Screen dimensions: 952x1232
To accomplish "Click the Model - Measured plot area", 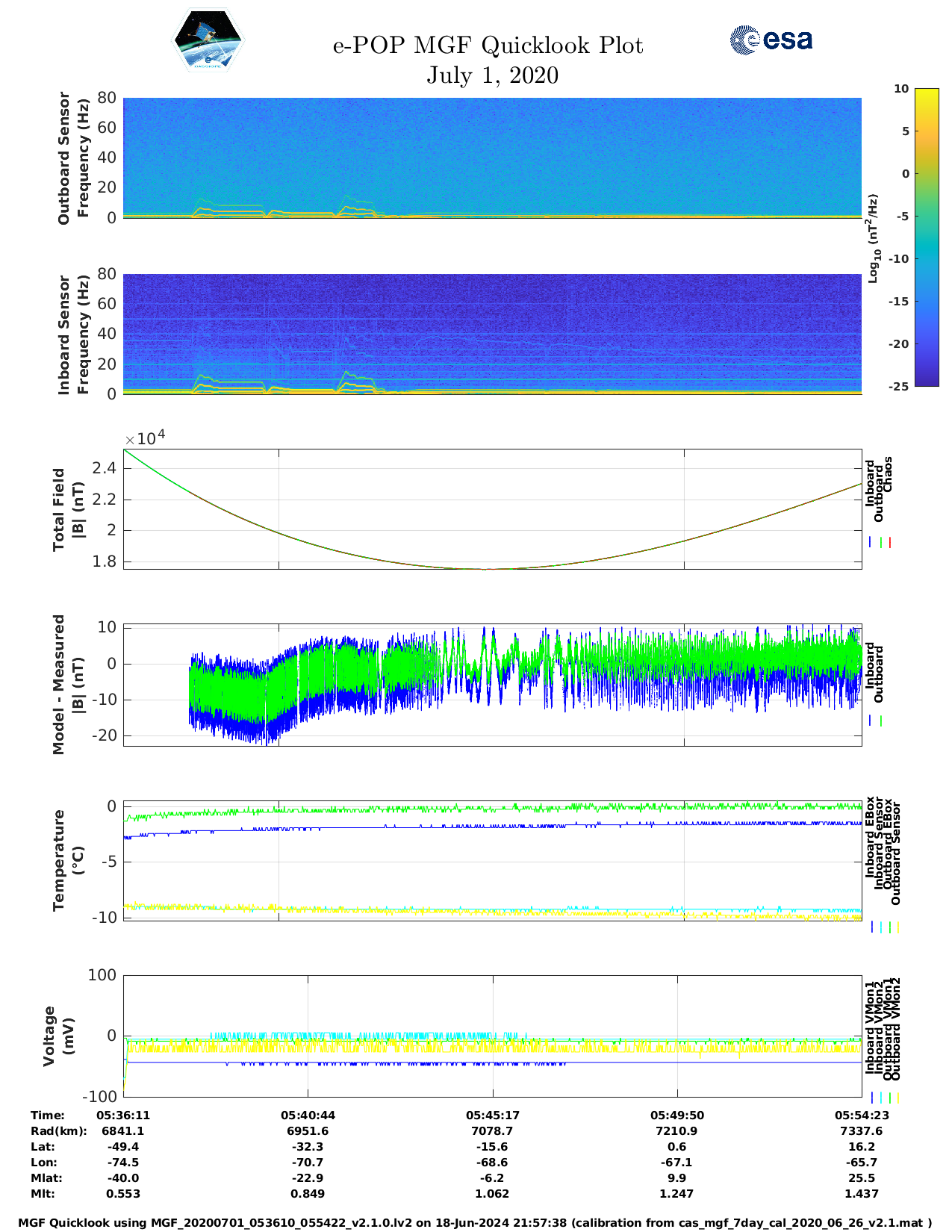I will point(492,683).
